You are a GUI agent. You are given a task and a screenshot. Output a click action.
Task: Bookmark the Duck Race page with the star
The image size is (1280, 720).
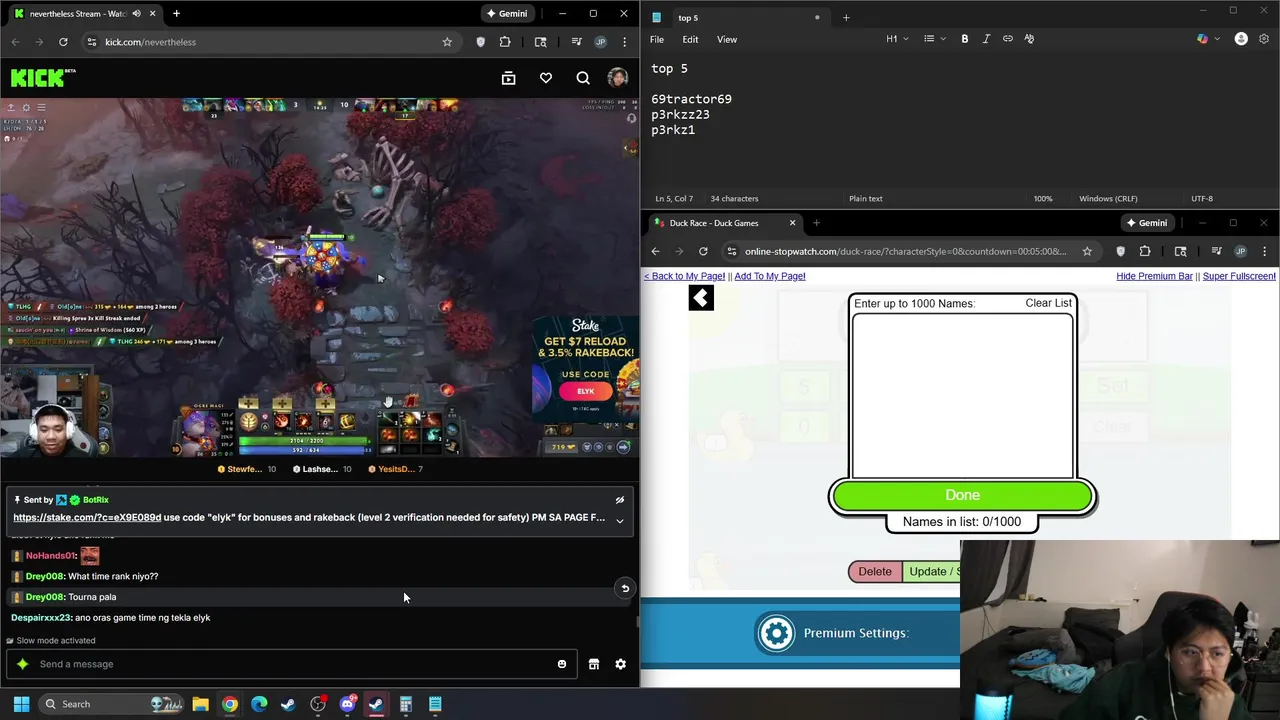tap(1087, 251)
